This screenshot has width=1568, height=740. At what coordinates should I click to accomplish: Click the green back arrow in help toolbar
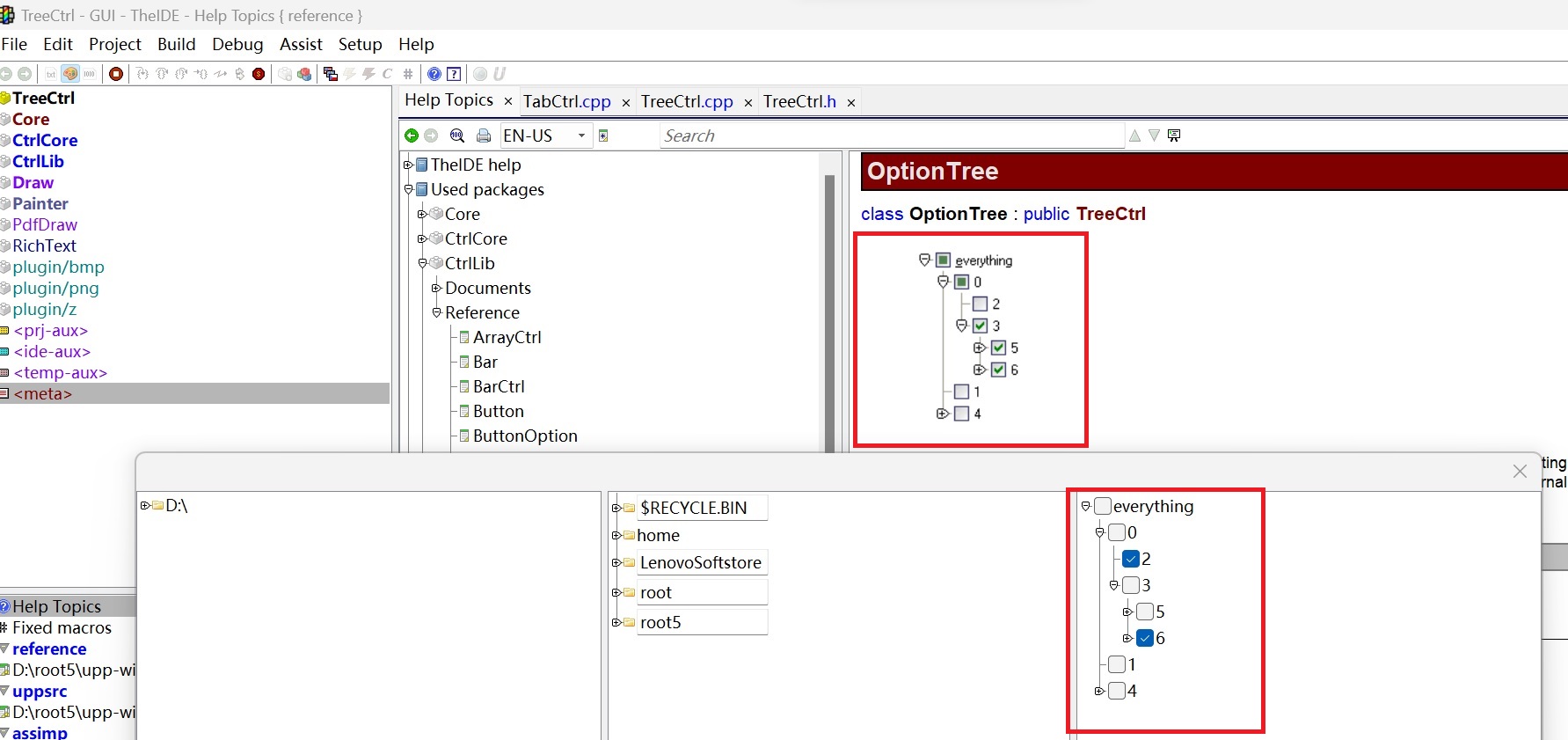[x=411, y=136]
